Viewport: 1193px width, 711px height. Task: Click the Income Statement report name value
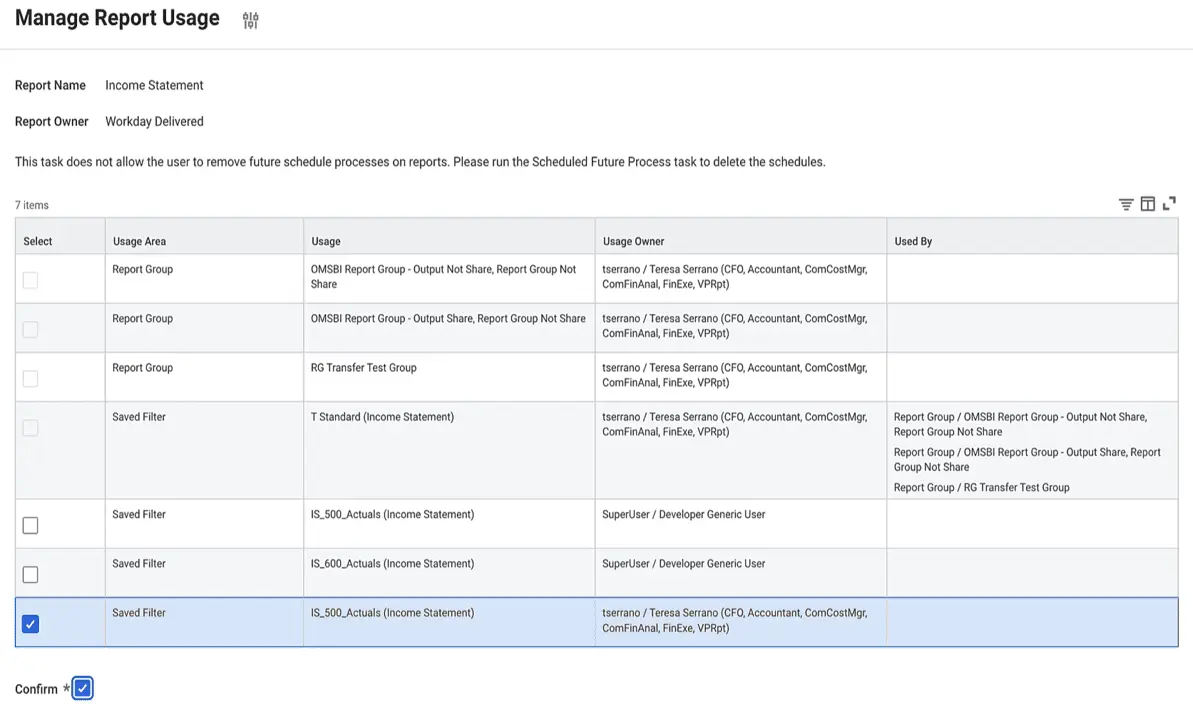[154, 86]
